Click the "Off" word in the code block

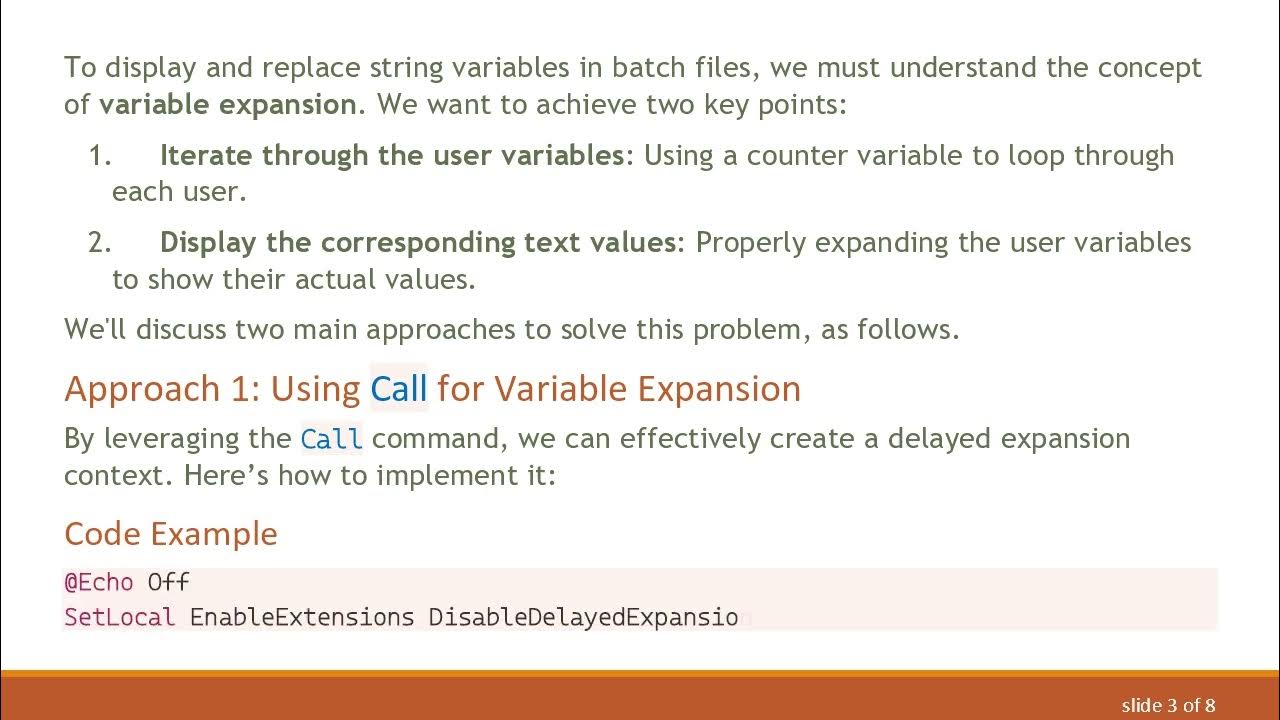[x=168, y=582]
